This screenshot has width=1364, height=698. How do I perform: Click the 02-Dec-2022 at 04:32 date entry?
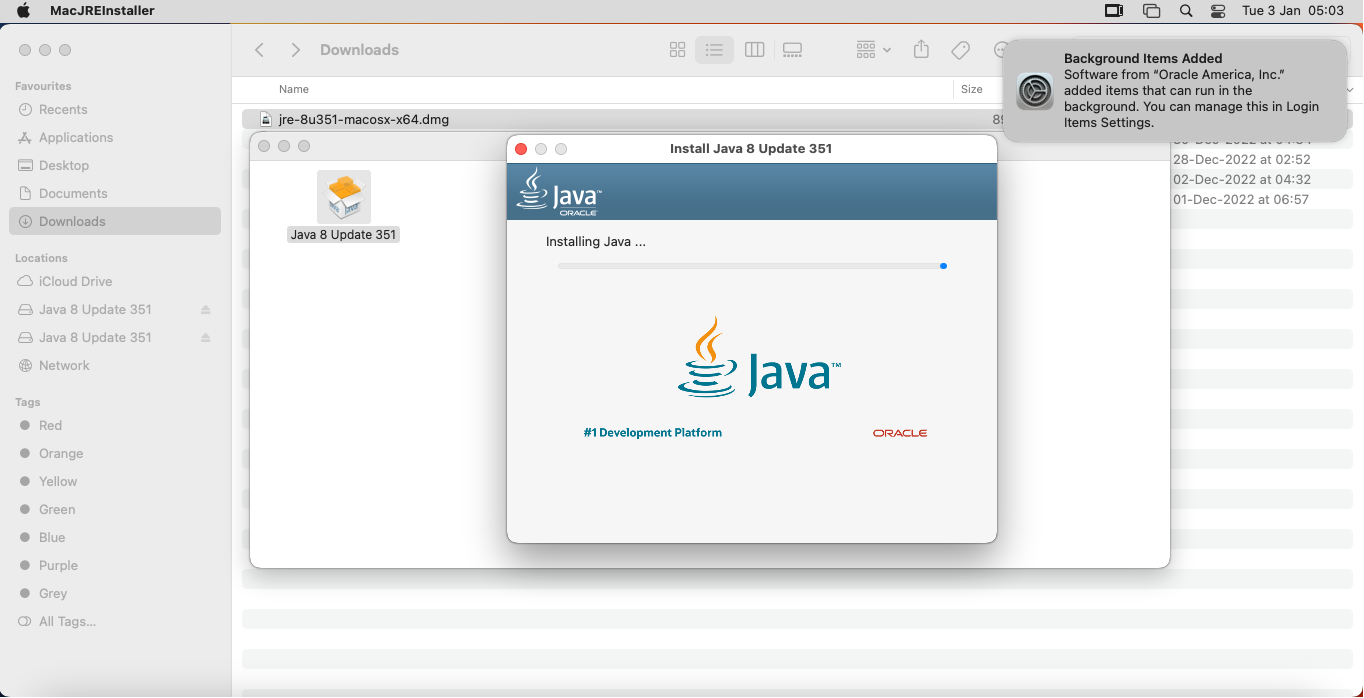(x=1241, y=180)
